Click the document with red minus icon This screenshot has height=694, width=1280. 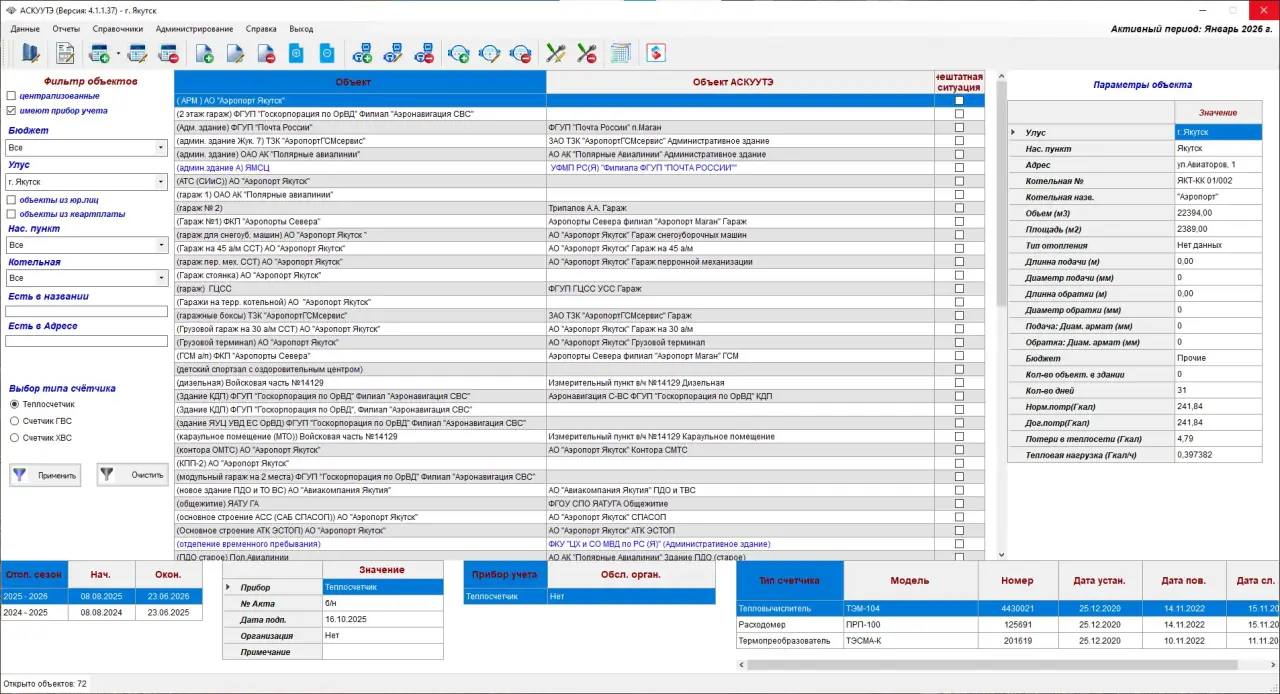pos(266,53)
